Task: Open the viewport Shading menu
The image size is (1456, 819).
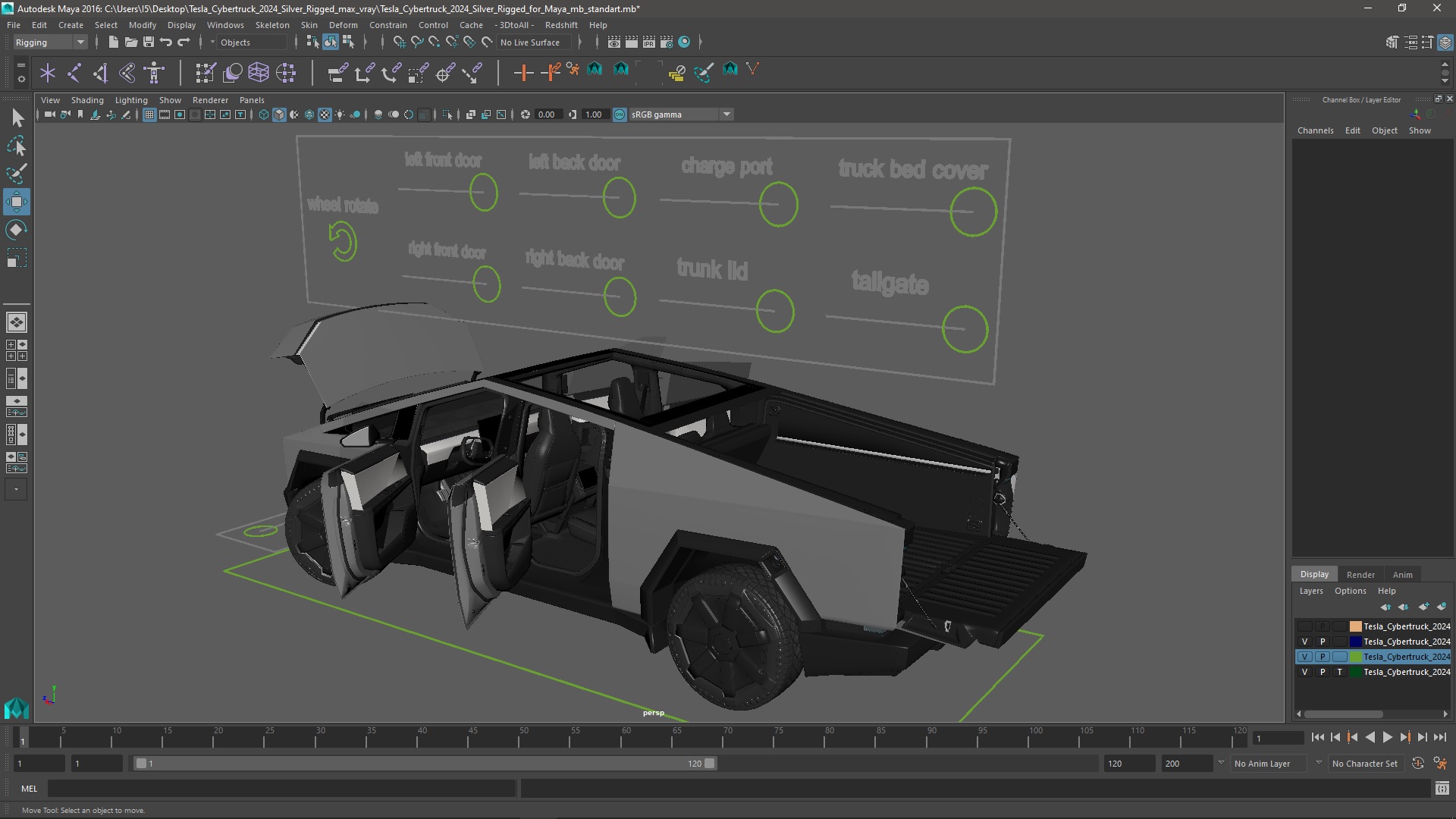Action: 87,100
